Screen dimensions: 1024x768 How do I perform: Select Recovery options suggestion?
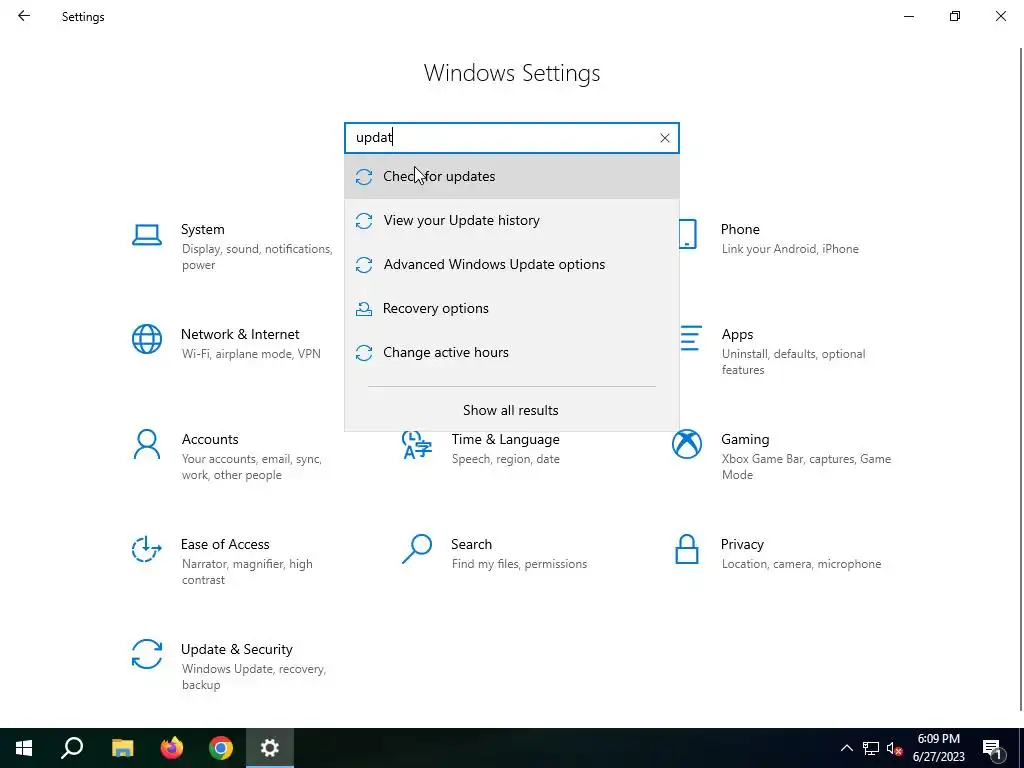pos(512,308)
